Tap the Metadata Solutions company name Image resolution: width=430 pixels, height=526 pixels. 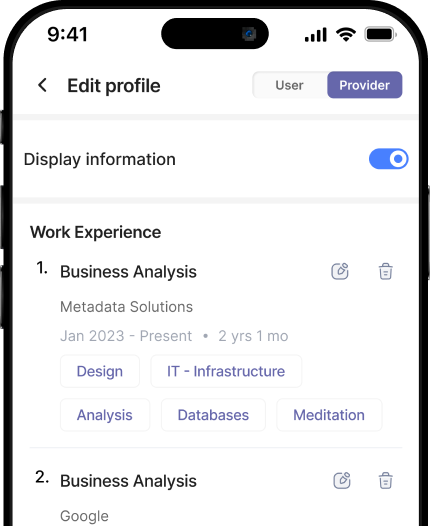pyautogui.click(x=126, y=307)
